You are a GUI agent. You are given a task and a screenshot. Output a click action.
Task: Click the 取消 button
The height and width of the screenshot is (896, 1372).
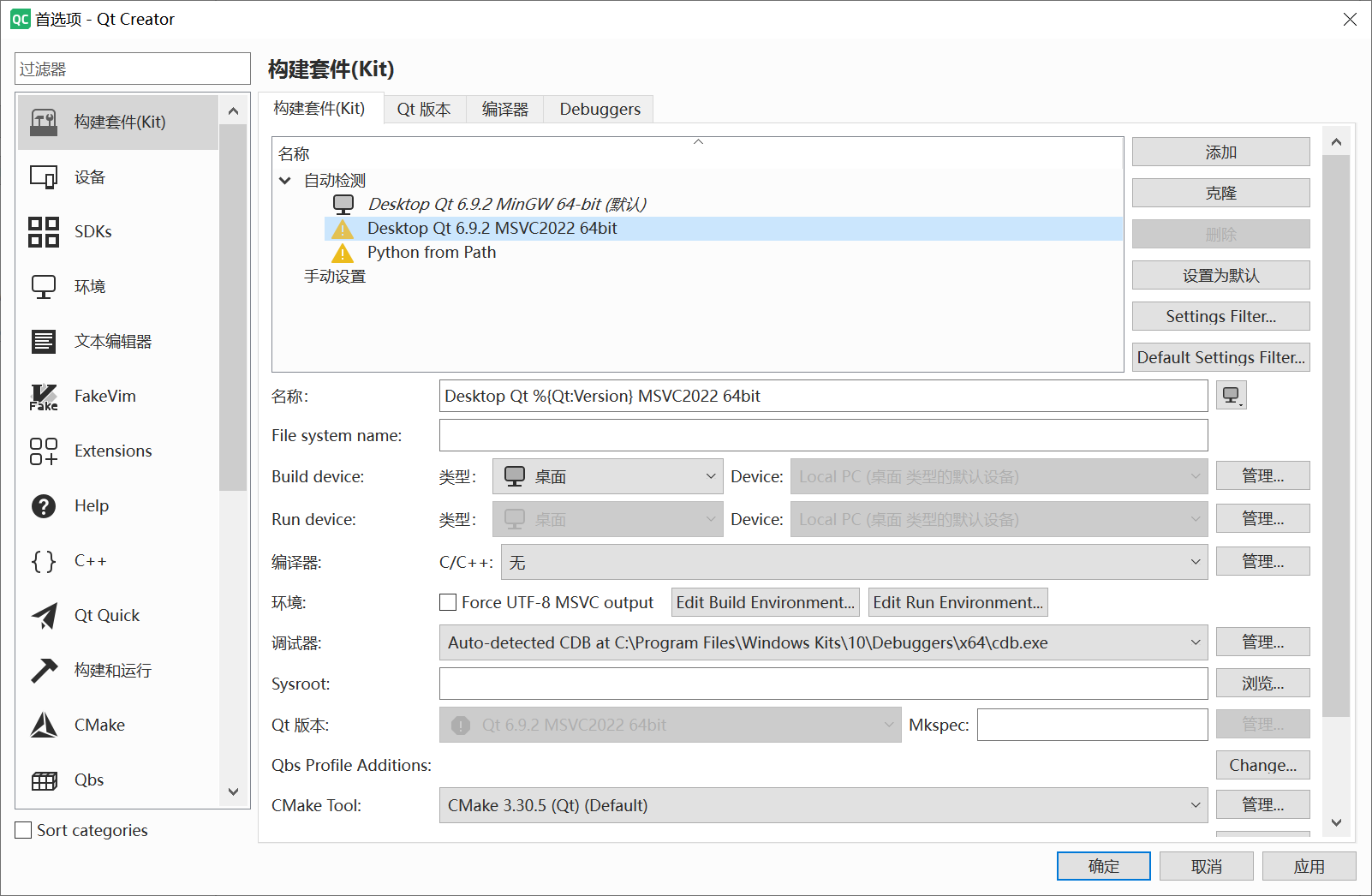click(x=1207, y=866)
